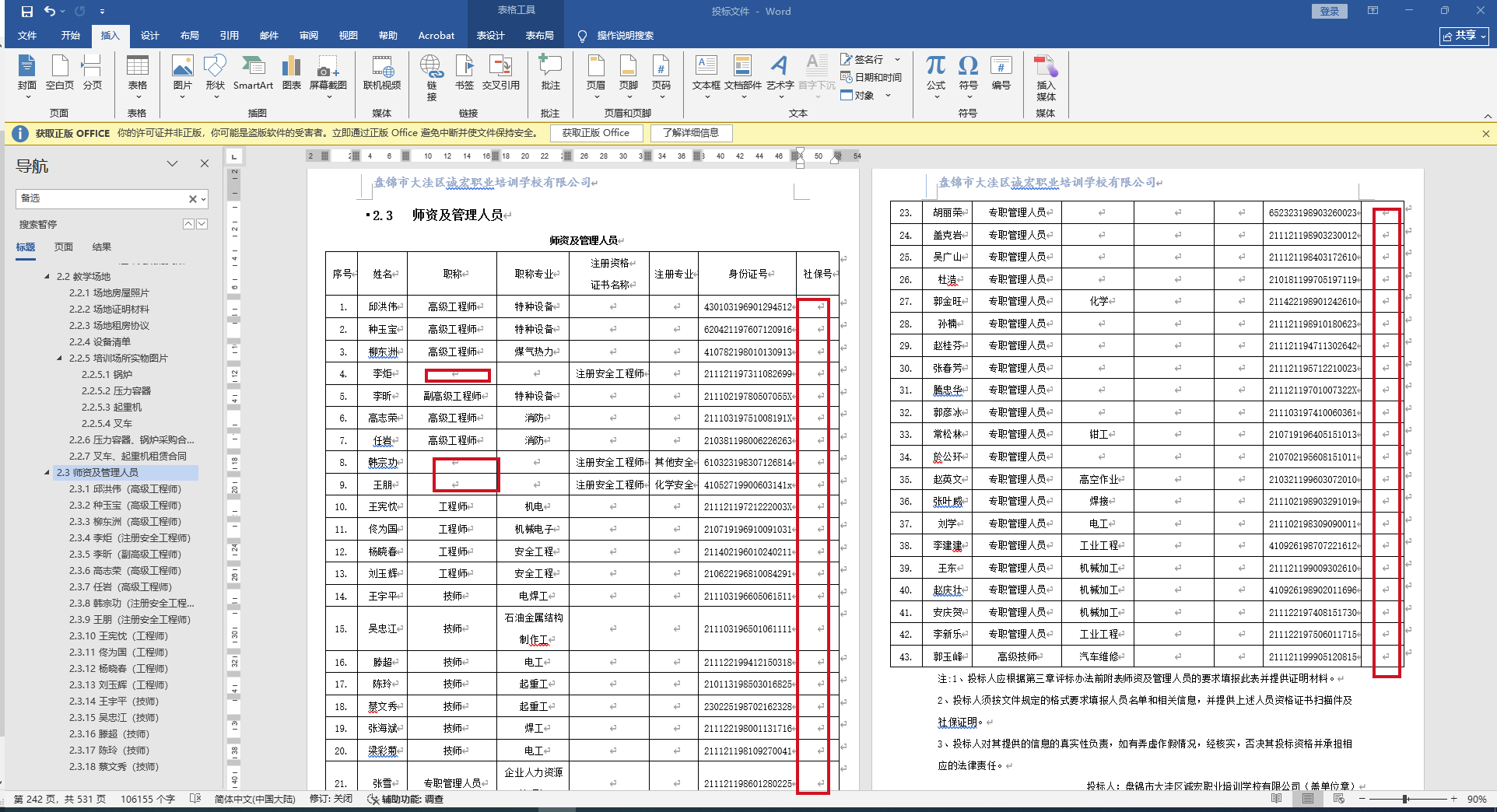This screenshot has width=1497, height=812.
Task: Open the Shapes (形状) gallery
Action: [x=216, y=75]
